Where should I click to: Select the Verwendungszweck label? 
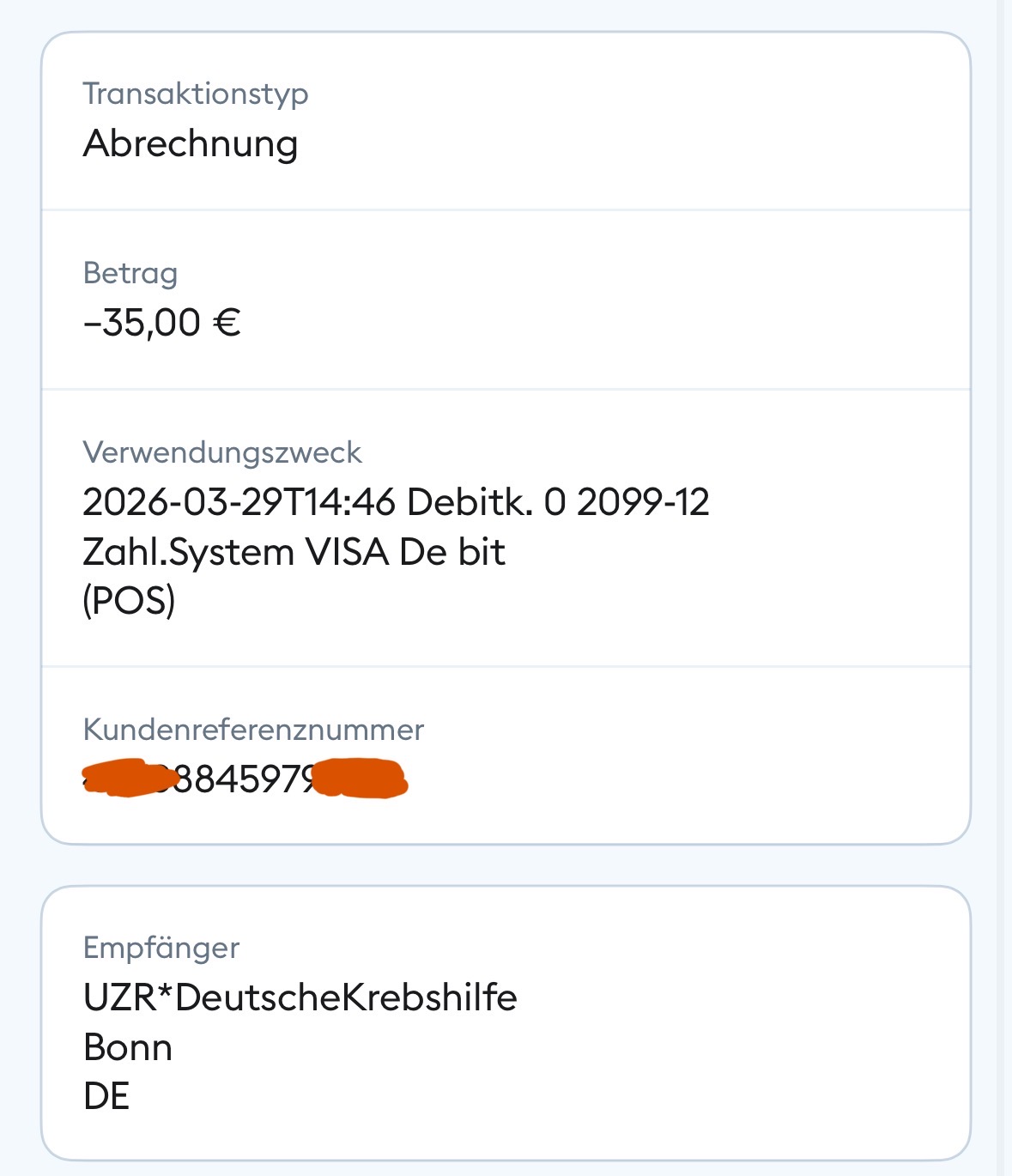click(x=222, y=452)
